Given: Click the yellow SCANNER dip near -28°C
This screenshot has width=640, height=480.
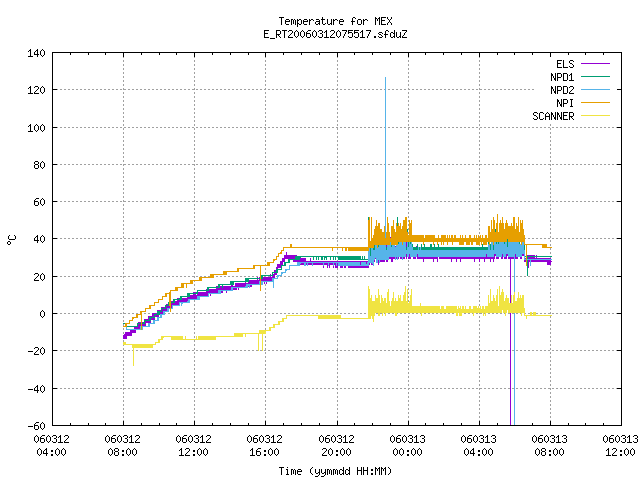Looking at the screenshot, I should (x=133, y=356).
